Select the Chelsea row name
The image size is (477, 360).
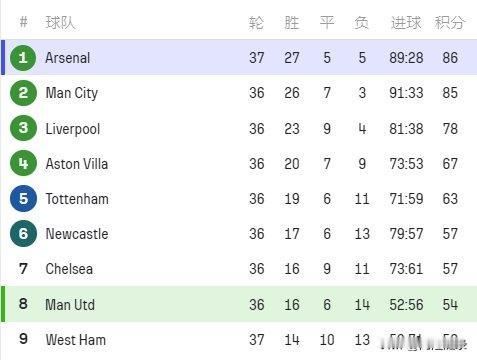(69, 269)
